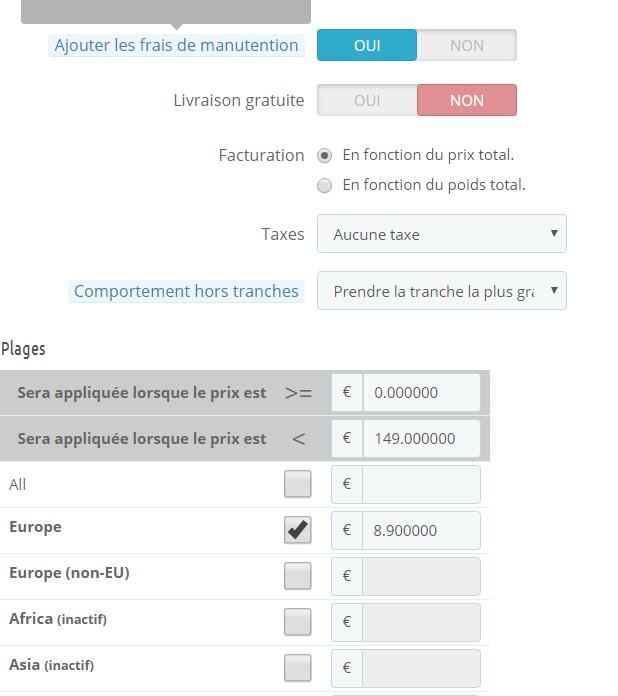Click the Europe price field 8.900000

421,530
